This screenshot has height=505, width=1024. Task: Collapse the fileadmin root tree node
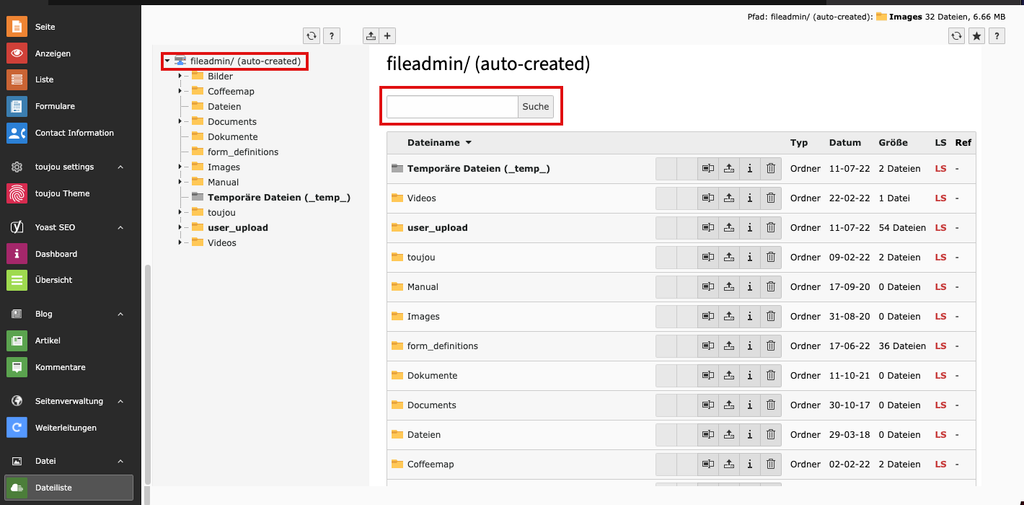[167, 61]
